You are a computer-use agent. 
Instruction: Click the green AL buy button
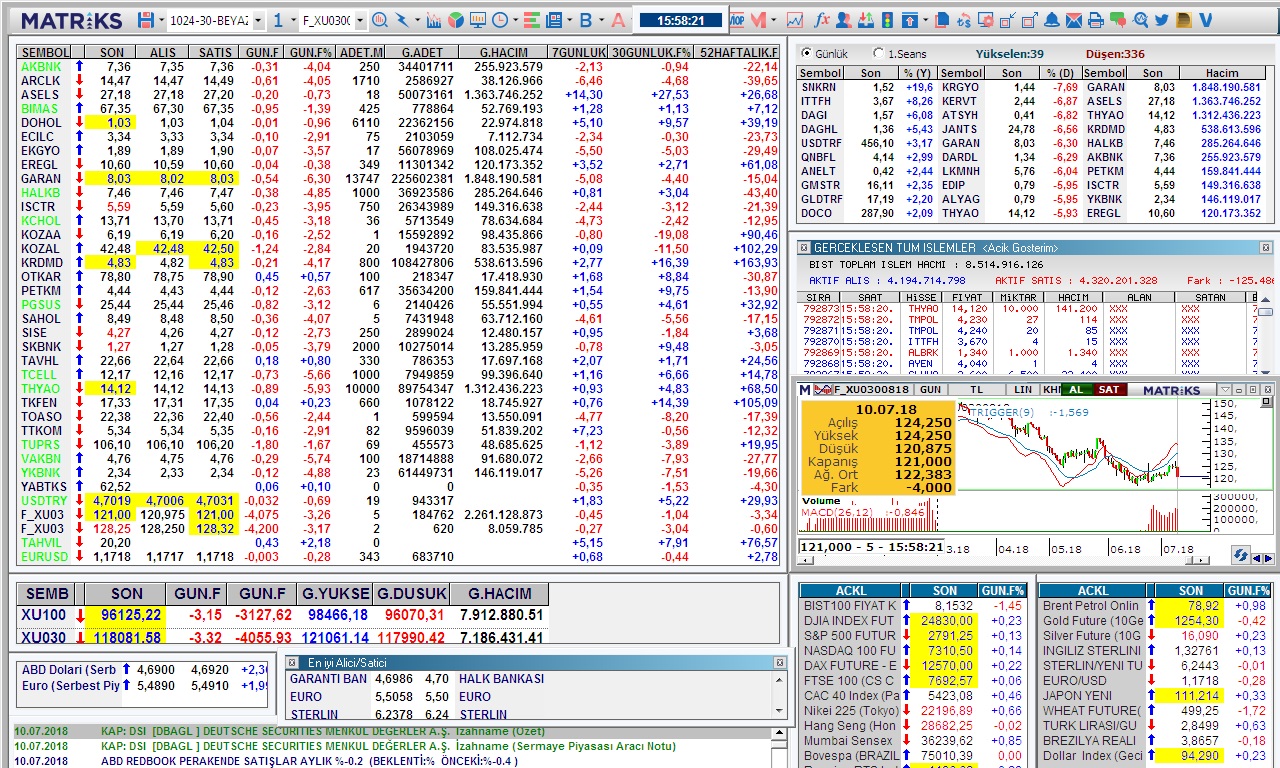point(1076,389)
